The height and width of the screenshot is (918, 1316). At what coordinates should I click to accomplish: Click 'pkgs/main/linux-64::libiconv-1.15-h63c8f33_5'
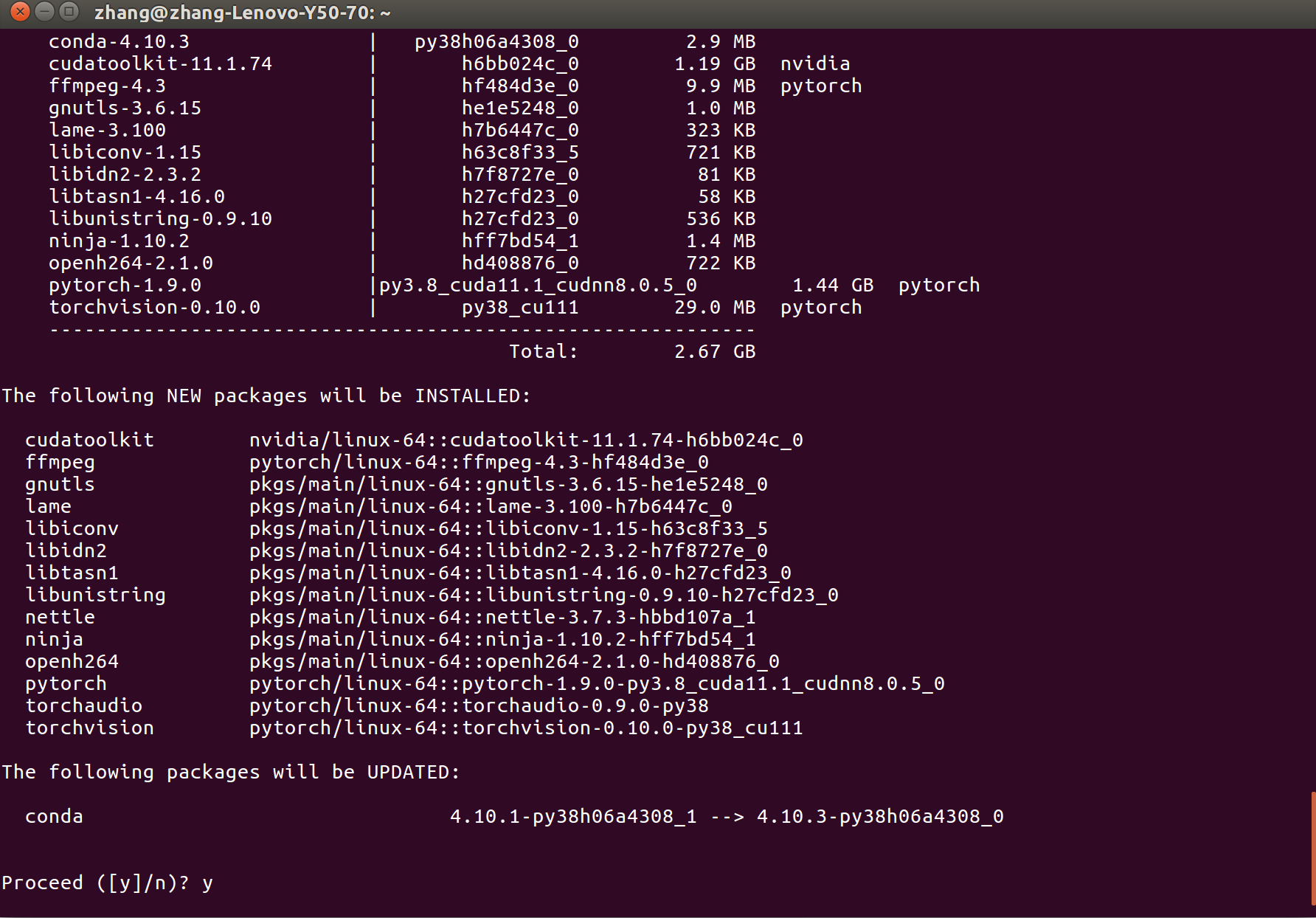pos(508,529)
